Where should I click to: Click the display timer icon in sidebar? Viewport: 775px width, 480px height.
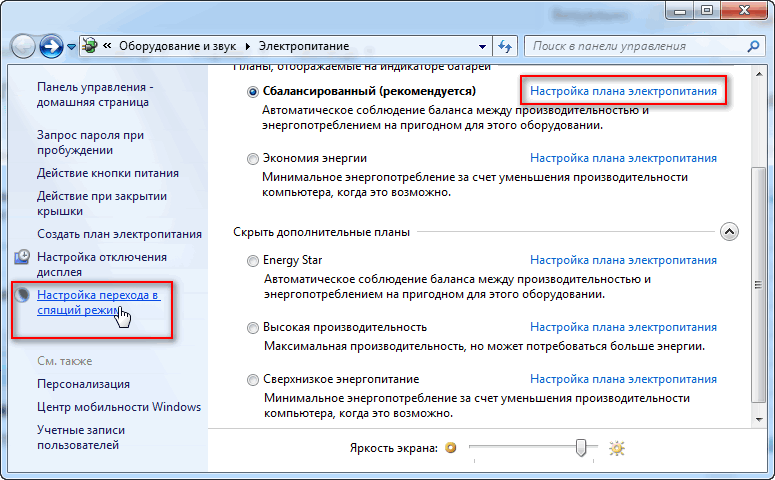coord(22,257)
